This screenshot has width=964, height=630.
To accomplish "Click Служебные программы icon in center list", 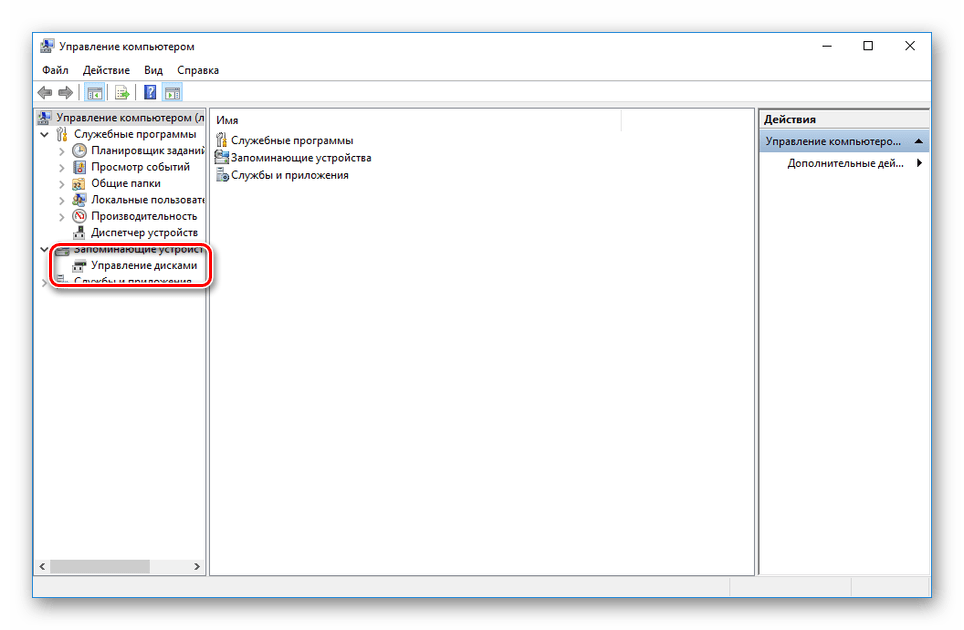I will (221, 141).
